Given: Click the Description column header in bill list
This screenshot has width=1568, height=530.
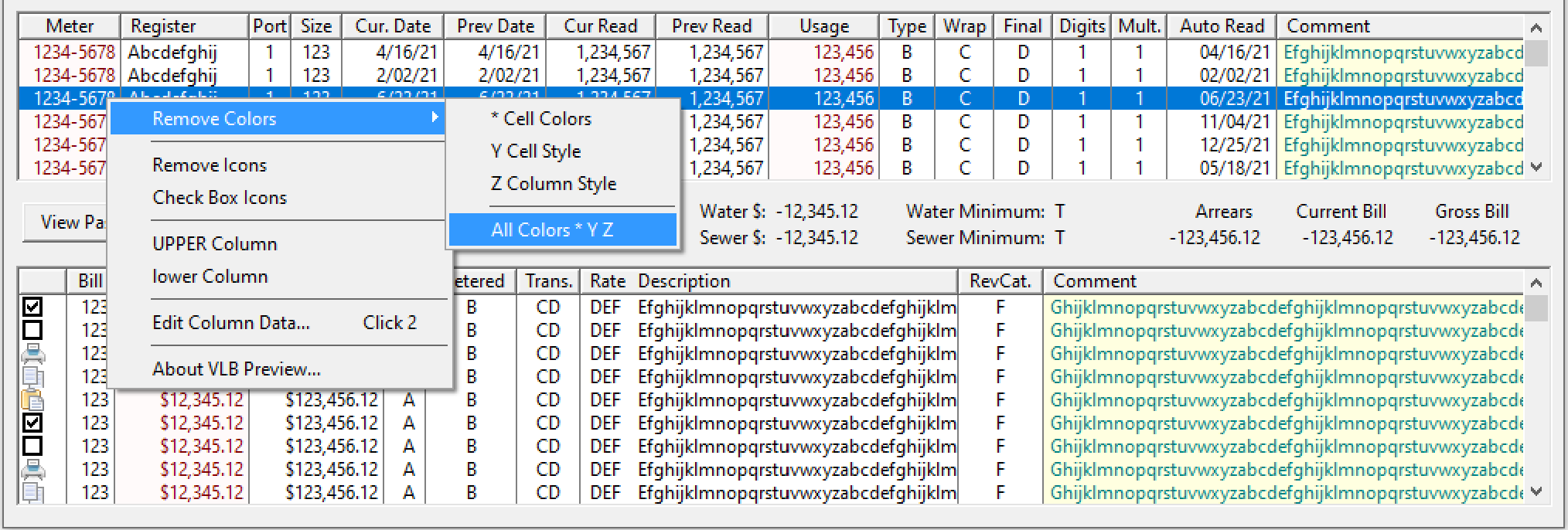Looking at the screenshot, I should point(683,281).
